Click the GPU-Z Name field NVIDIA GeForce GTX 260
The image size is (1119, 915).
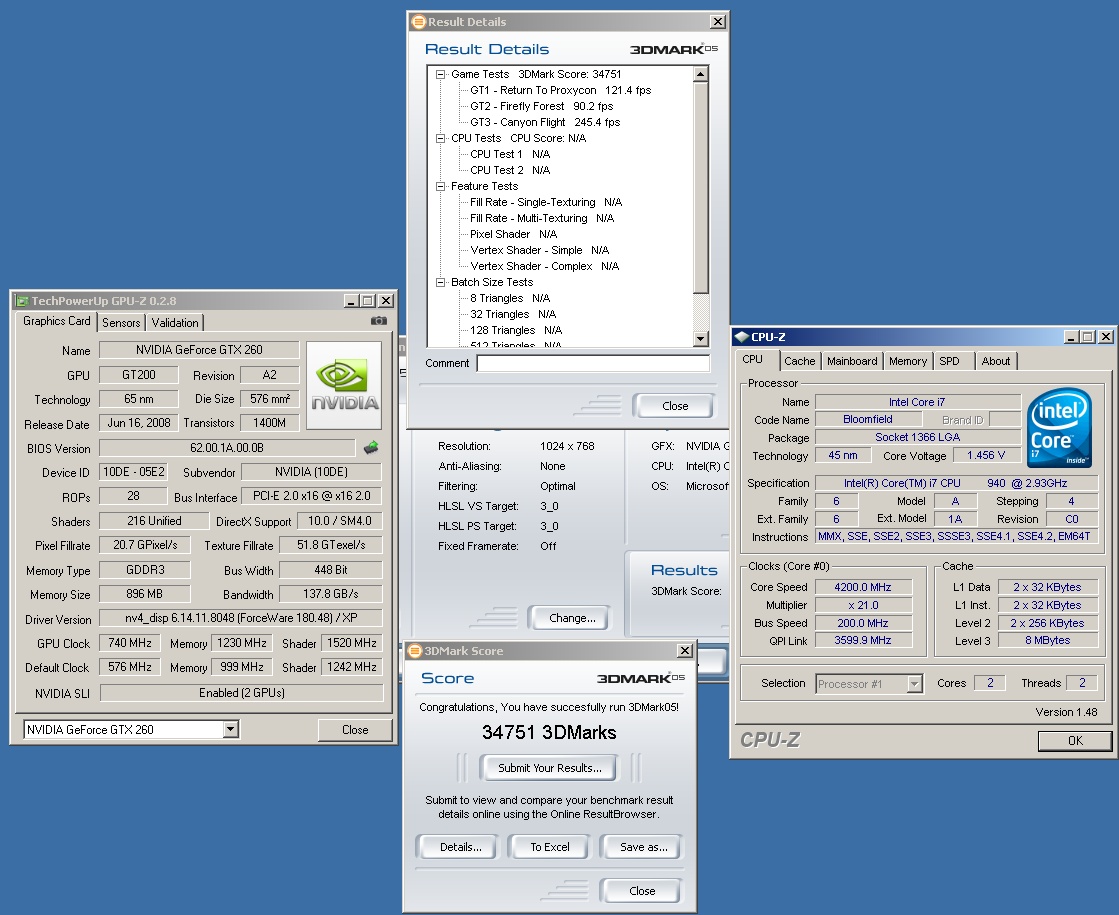pos(199,350)
